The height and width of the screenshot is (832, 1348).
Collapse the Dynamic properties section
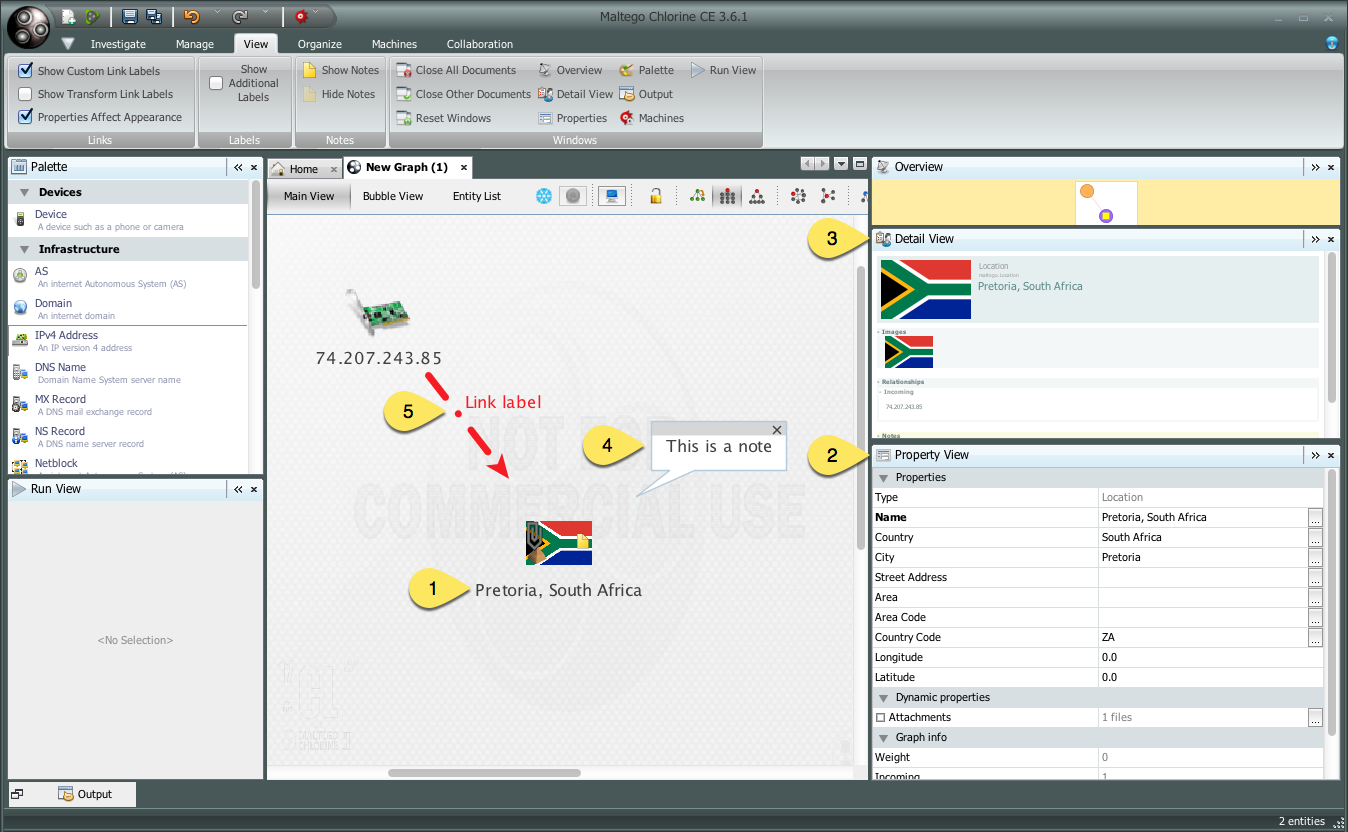click(882, 697)
